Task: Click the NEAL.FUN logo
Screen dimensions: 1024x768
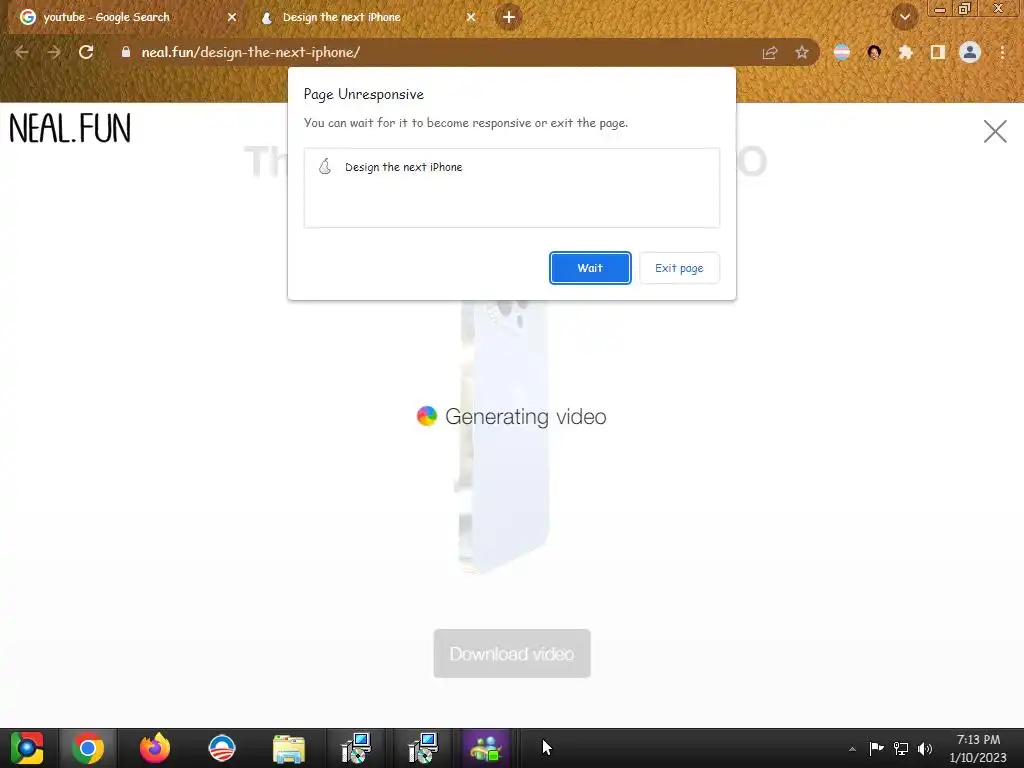Action: click(70, 128)
